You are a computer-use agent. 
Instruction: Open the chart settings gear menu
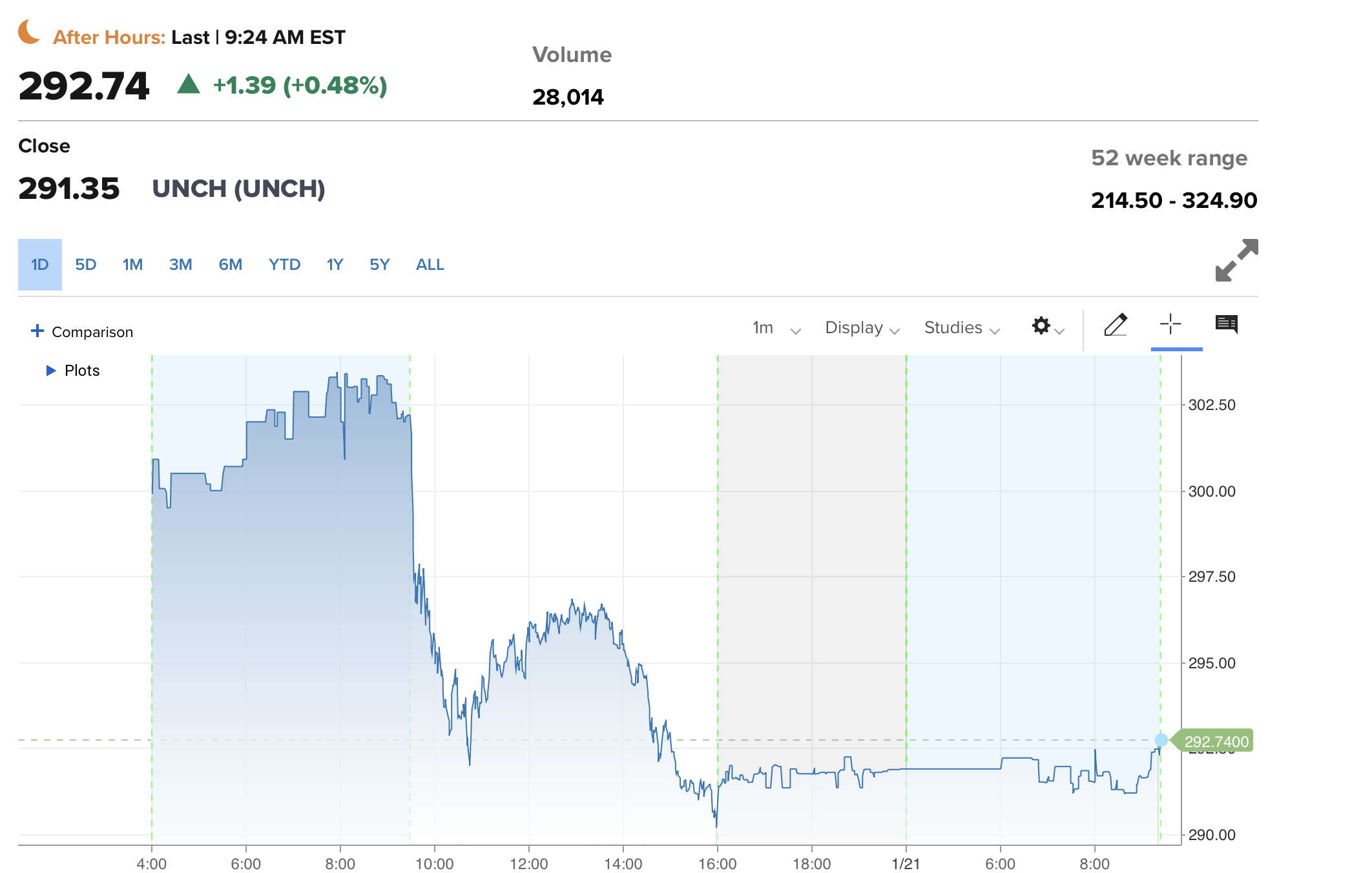point(1041,325)
